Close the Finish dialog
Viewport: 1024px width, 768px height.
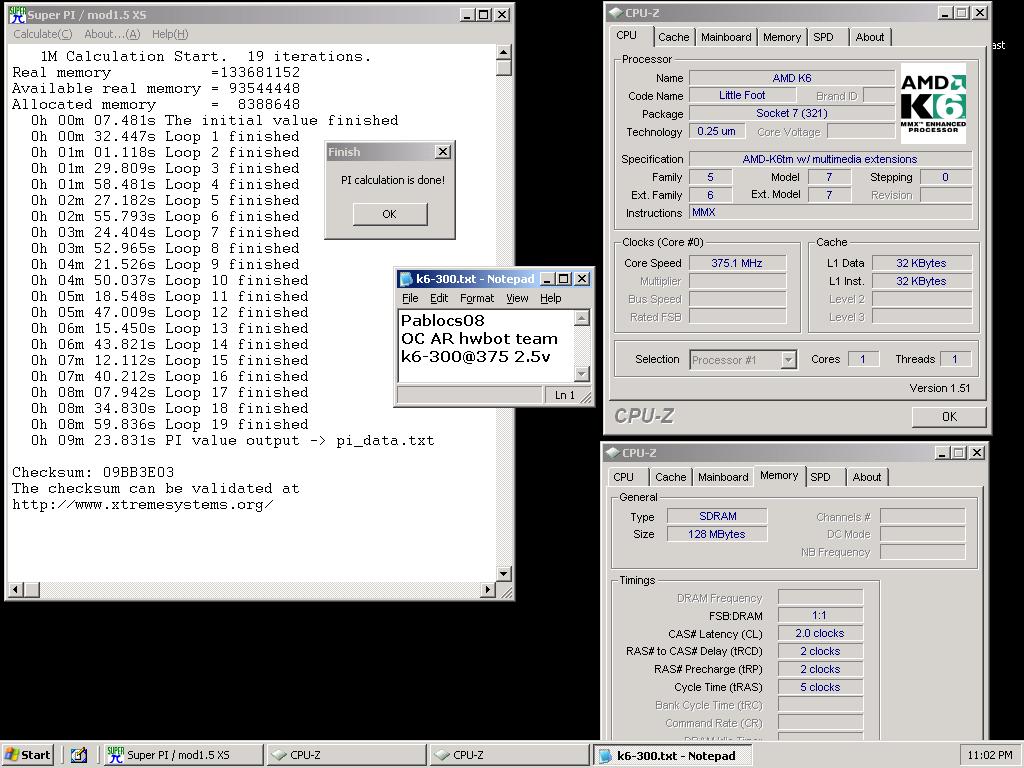pyautogui.click(x=443, y=152)
